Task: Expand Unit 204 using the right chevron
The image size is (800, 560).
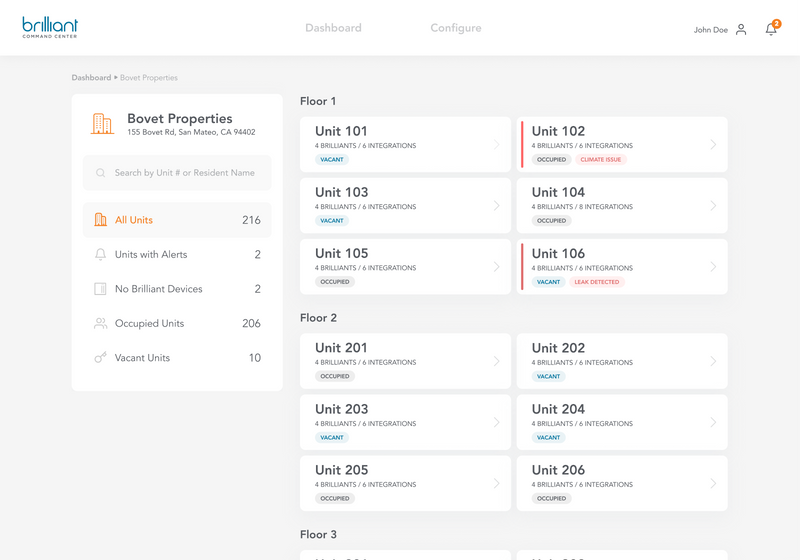Action: [713, 423]
